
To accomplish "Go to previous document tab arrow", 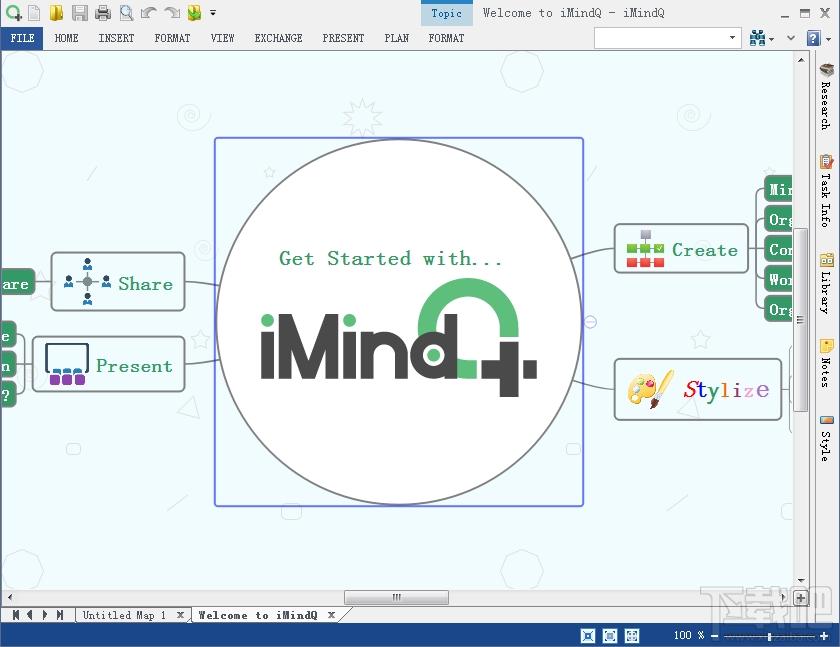I will [30, 615].
